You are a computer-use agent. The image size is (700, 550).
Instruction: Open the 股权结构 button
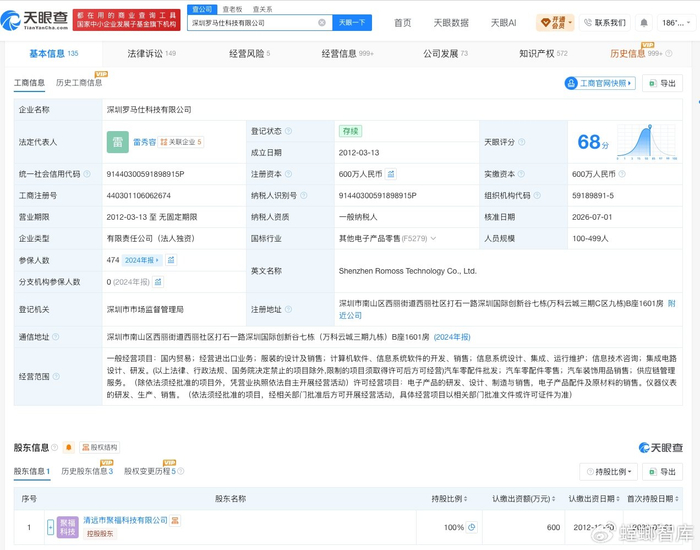(x=100, y=447)
